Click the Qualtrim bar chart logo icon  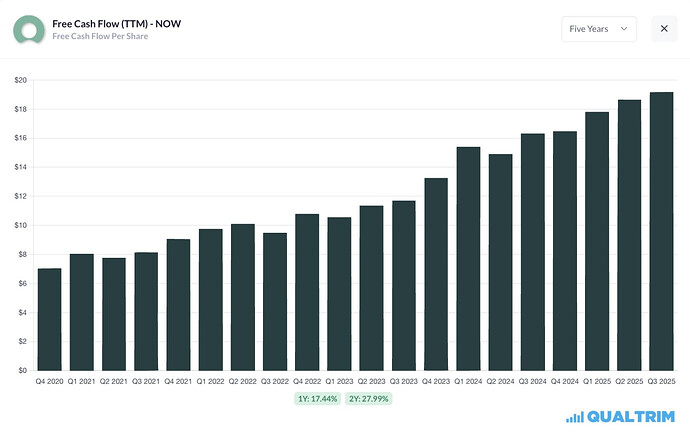tap(575, 417)
